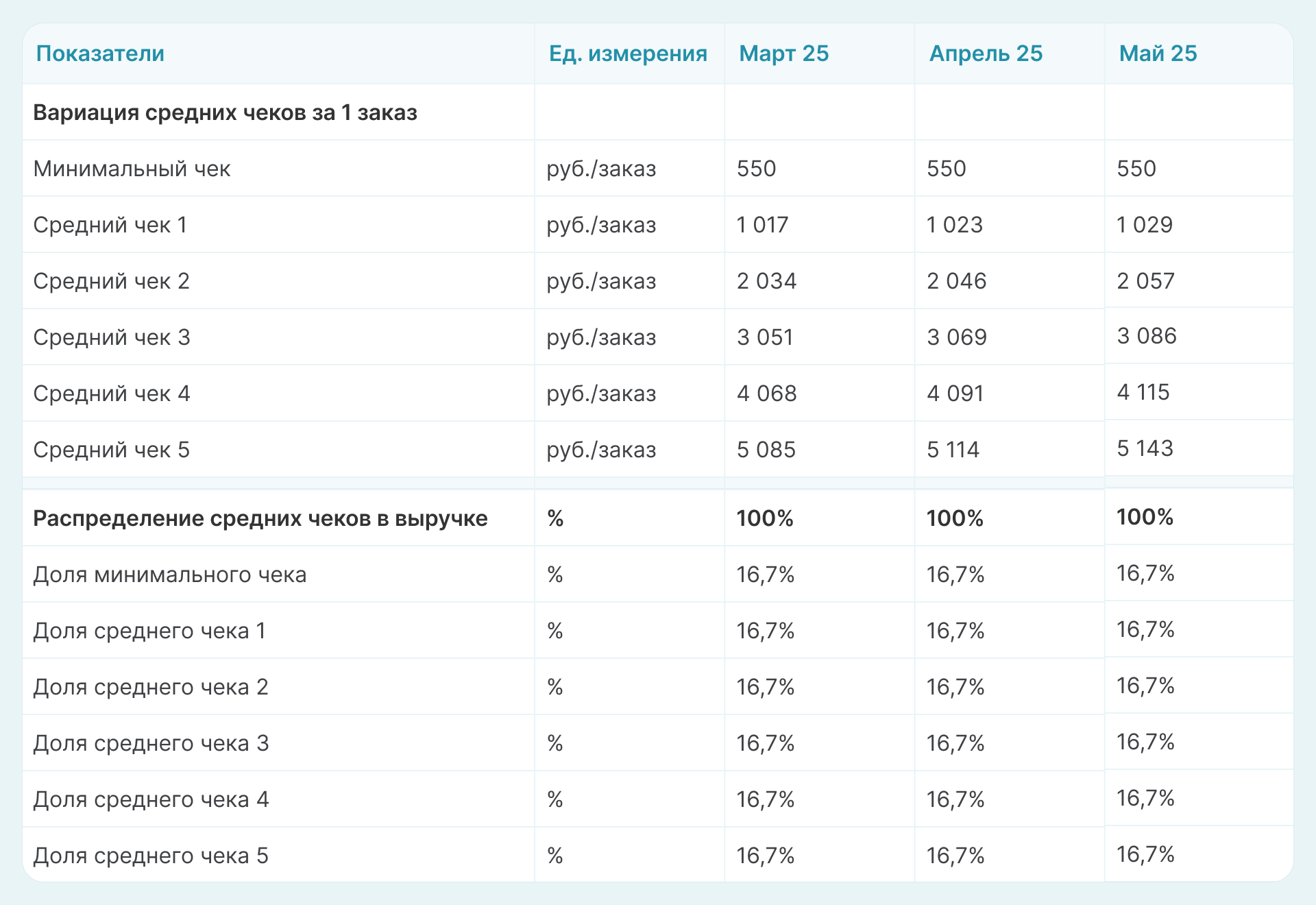Select the Май 25 column header
This screenshot has width=1316, height=905.
(x=1158, y=53)
